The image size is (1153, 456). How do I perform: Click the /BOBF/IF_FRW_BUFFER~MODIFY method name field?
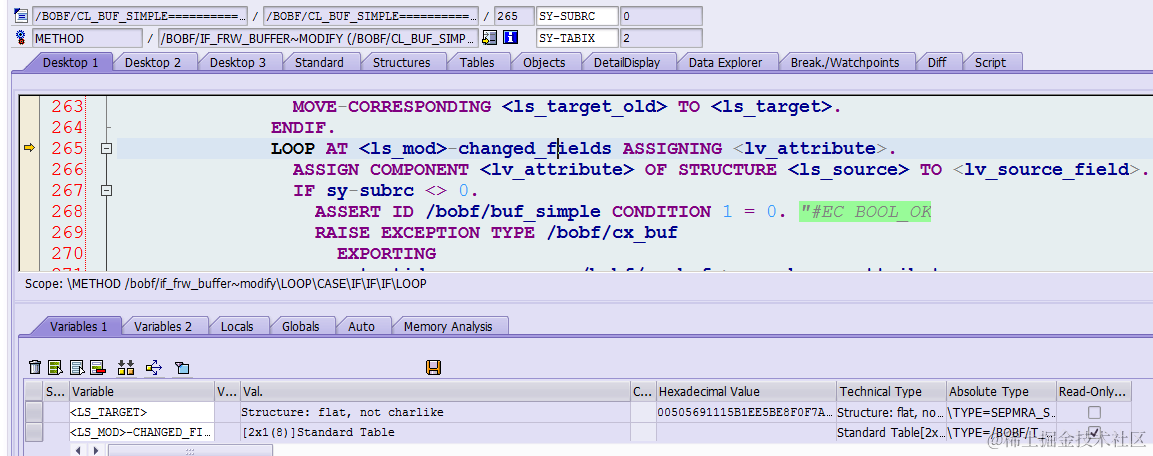tap(318, 38)
